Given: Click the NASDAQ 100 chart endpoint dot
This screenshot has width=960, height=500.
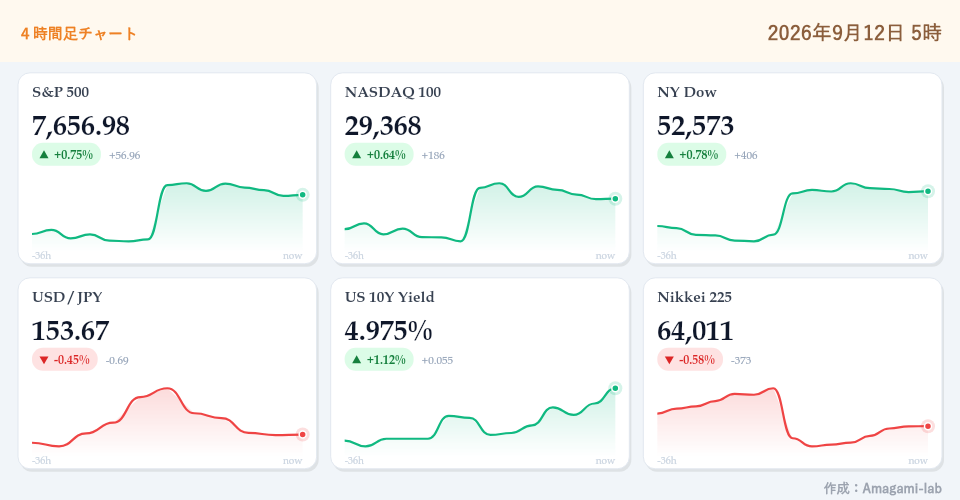Looking at the screenshot, I should tap(615, 199).
